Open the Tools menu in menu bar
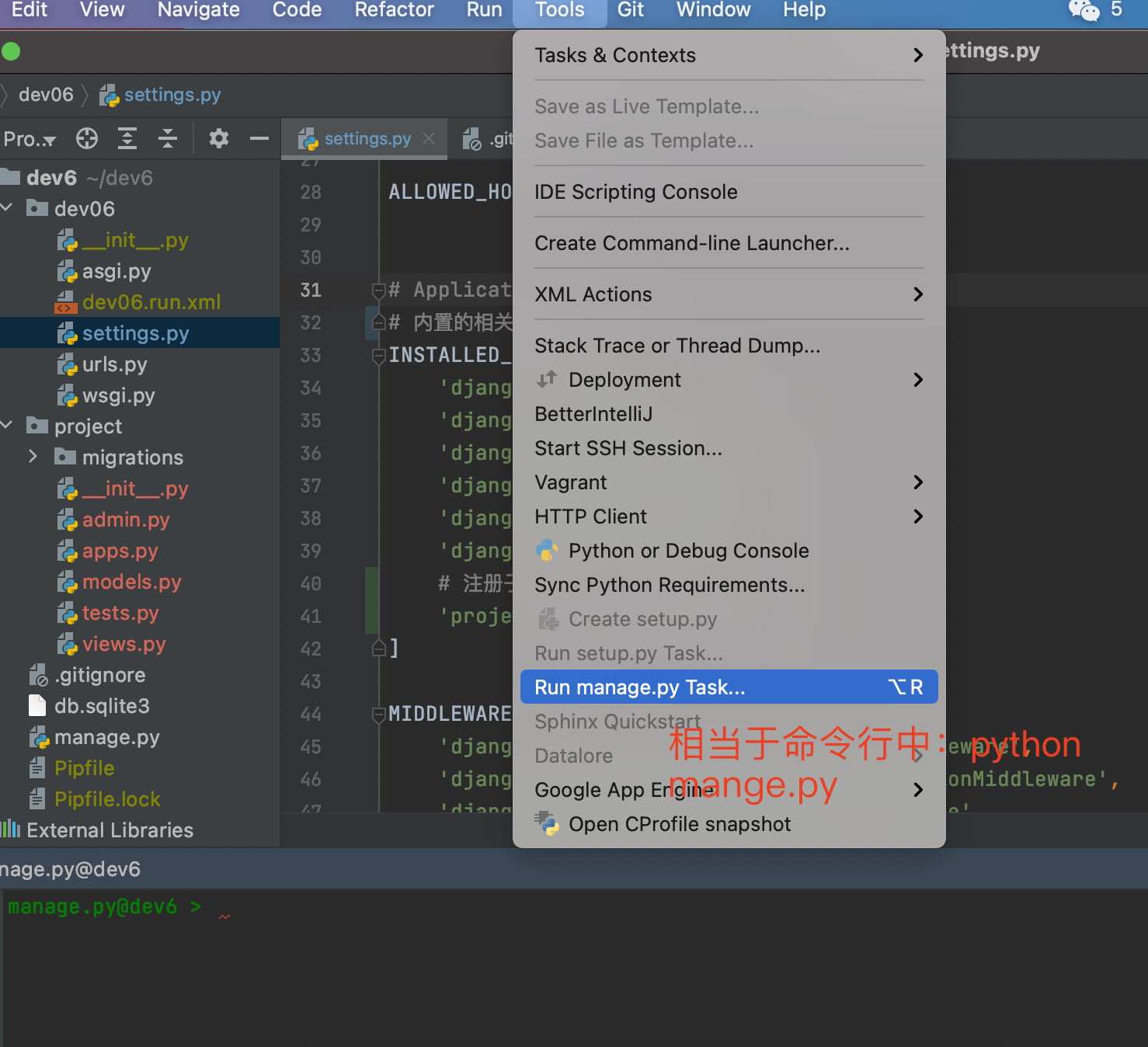 point(559,10)
